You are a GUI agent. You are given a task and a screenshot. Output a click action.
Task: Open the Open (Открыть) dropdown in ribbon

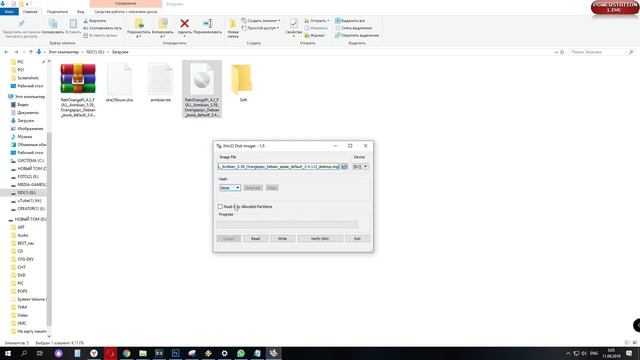317,20
